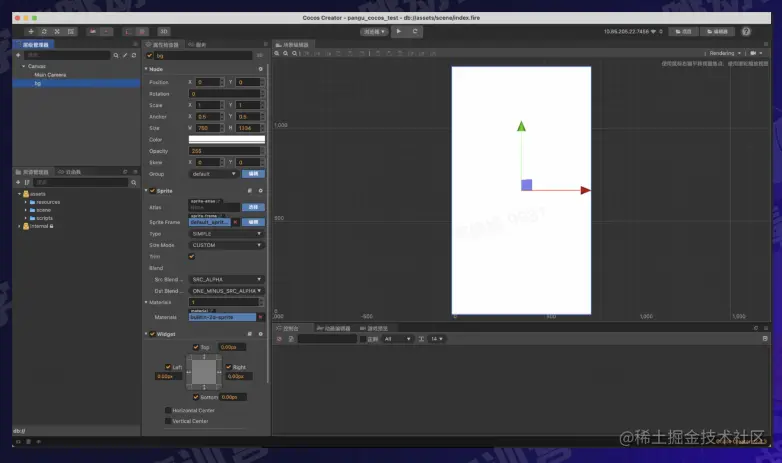Click the Opacity value field

224,151
